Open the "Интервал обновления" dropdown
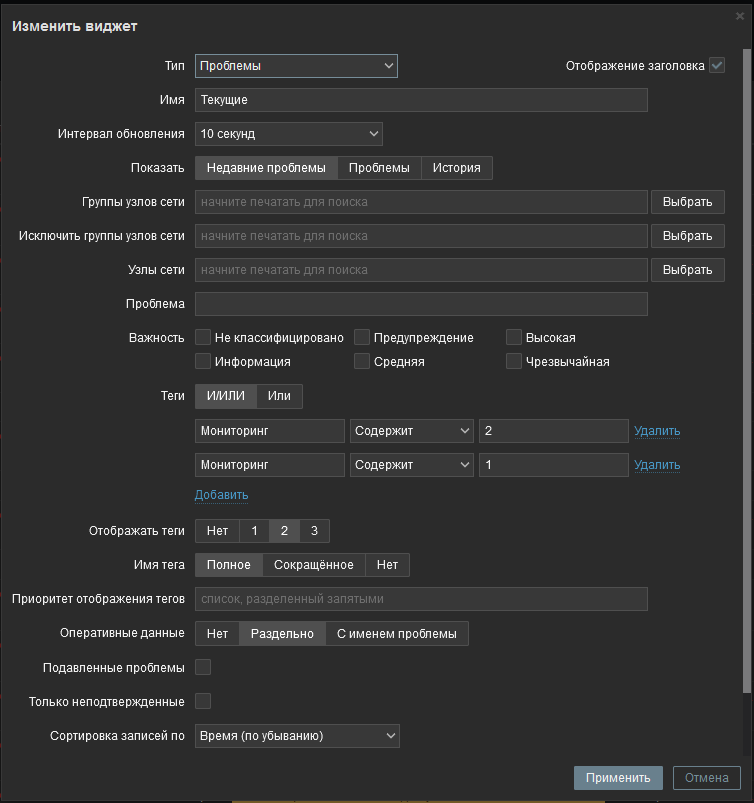This screenshot has height=803, width=754. [x=288, y=133]
